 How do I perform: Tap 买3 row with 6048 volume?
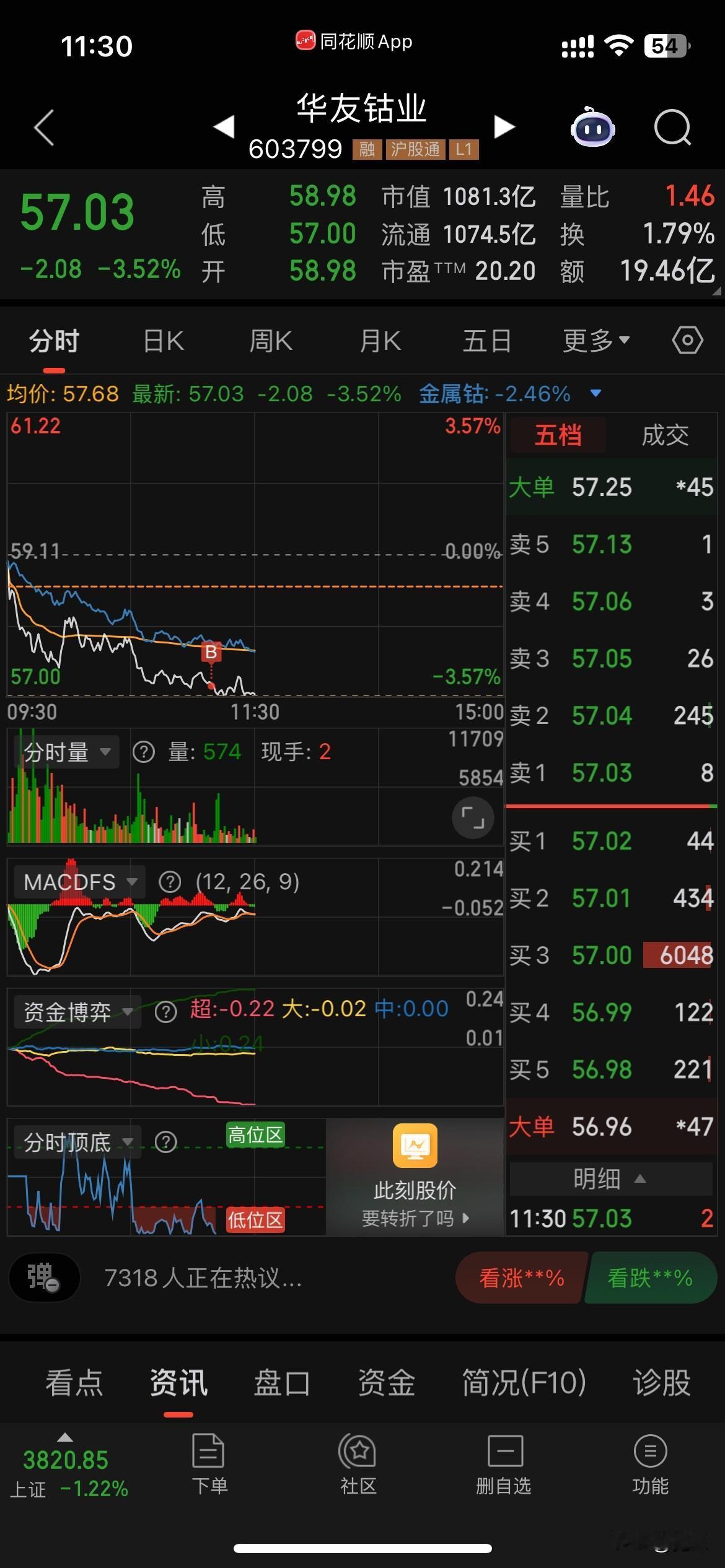(x=611, y=955)
